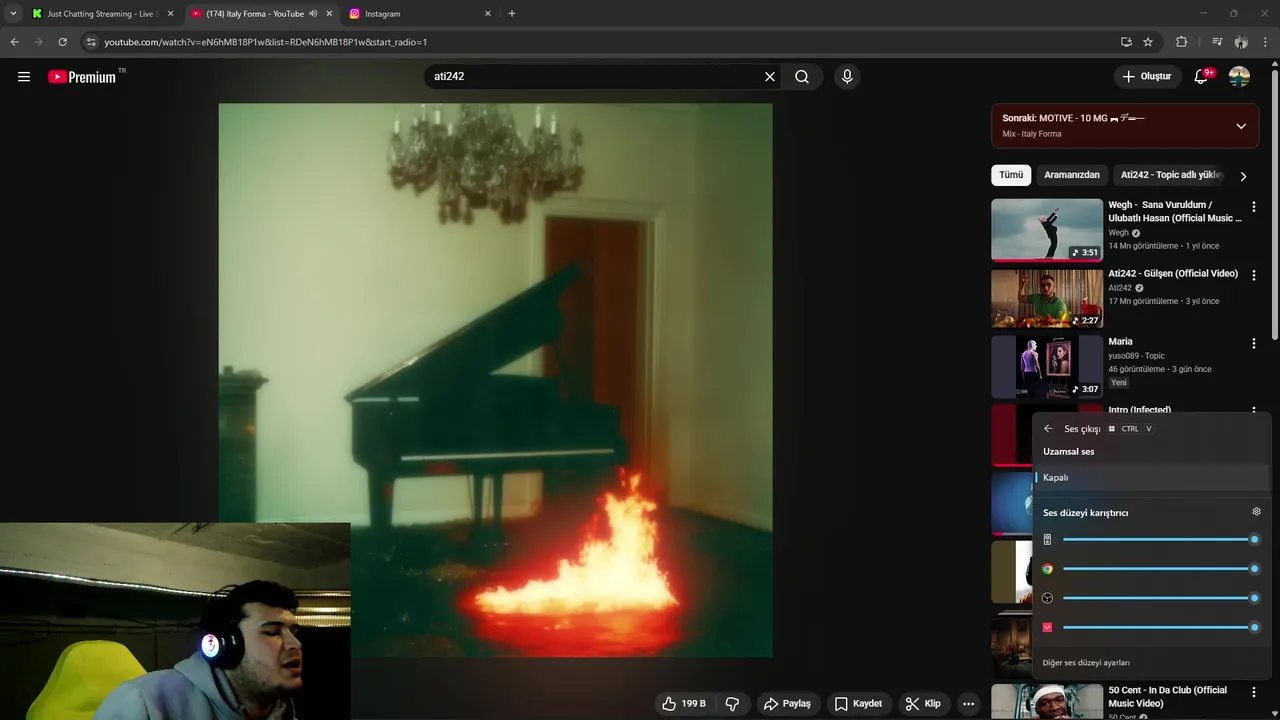Switch to the Italy Forma YouTube tab

(260, 14)
